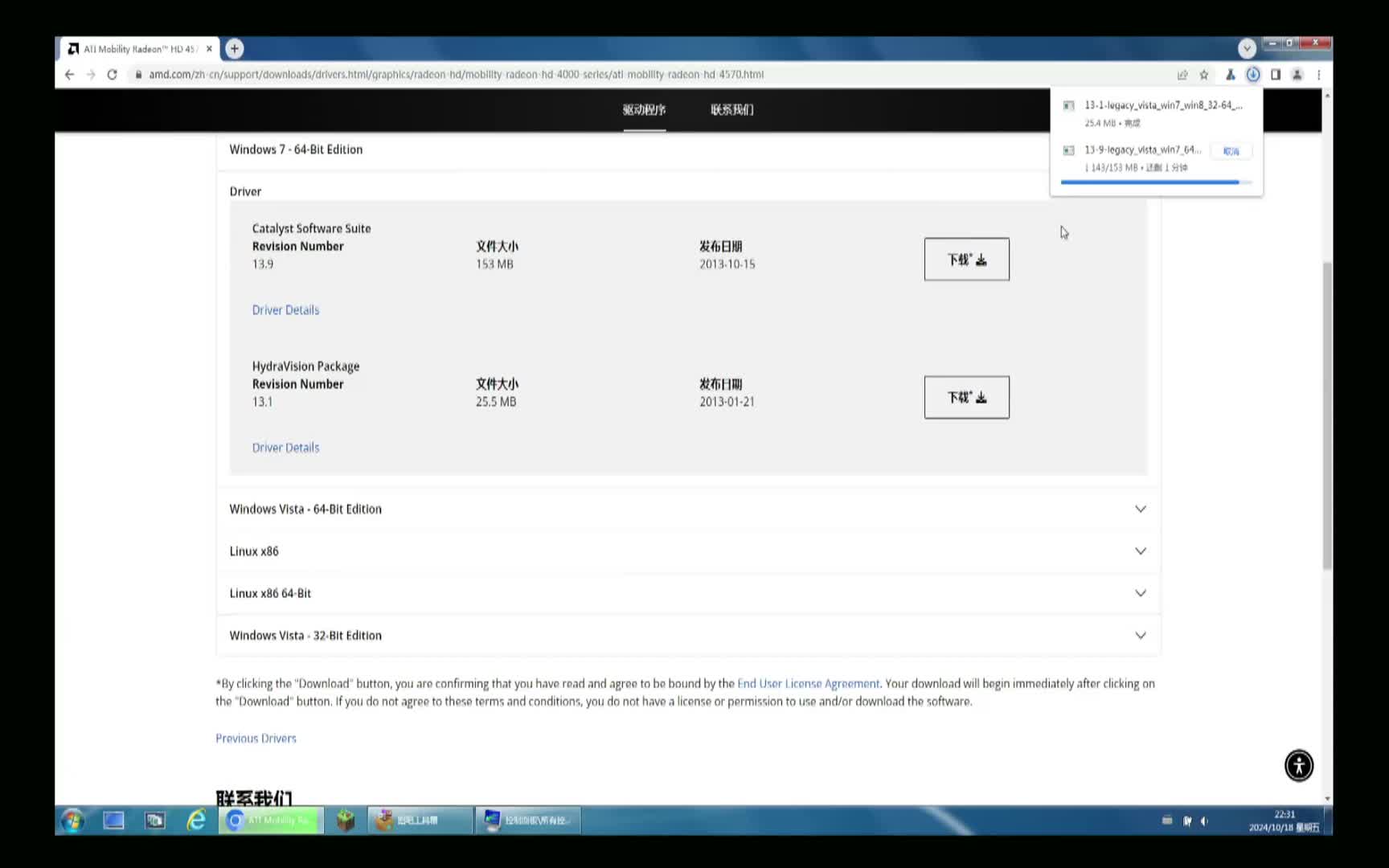
Task: Download the Catalyst Software Suite 13.9
Action: [x=966, y=260]
